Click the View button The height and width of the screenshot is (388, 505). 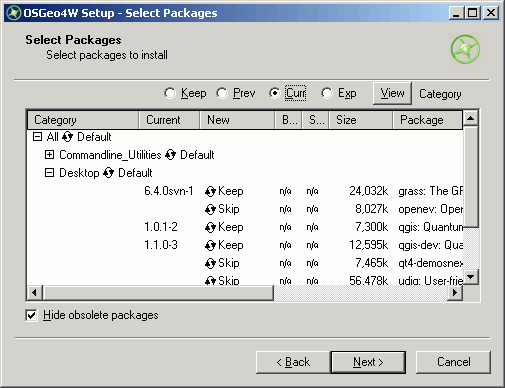[392, 93]
